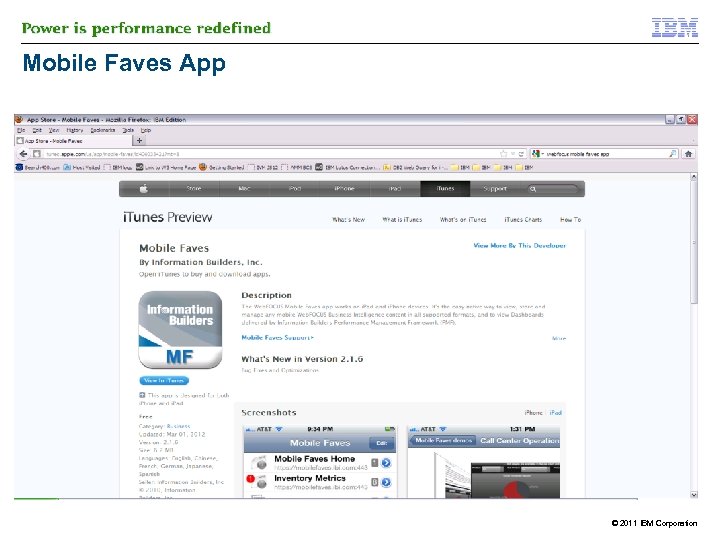Click Mobile Faves demos back button
720x540 pixels.
(x=442, y=441)
